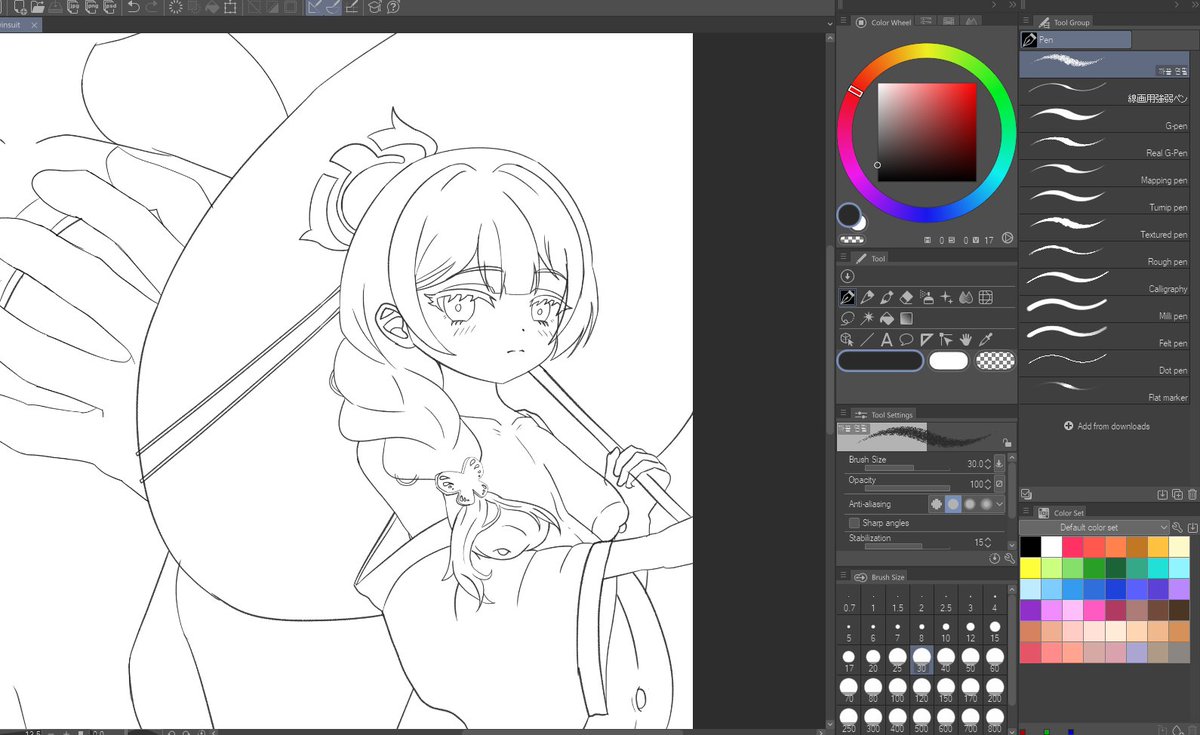Image resolution: width=1200 pixels, height=735 pixels.
Task: Choose the G-pen sub tool
Action: [1104, 119]
